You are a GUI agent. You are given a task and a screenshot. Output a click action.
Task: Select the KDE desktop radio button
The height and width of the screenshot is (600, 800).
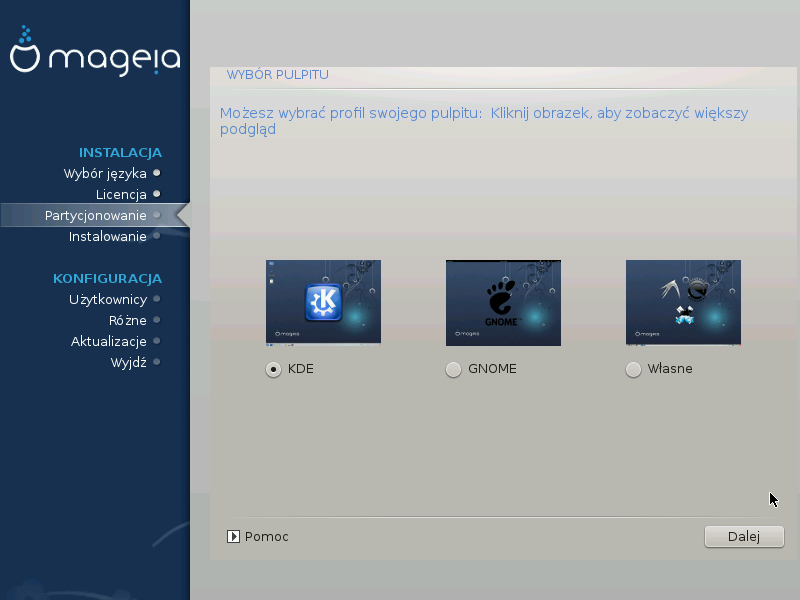[x=273, y=369]
